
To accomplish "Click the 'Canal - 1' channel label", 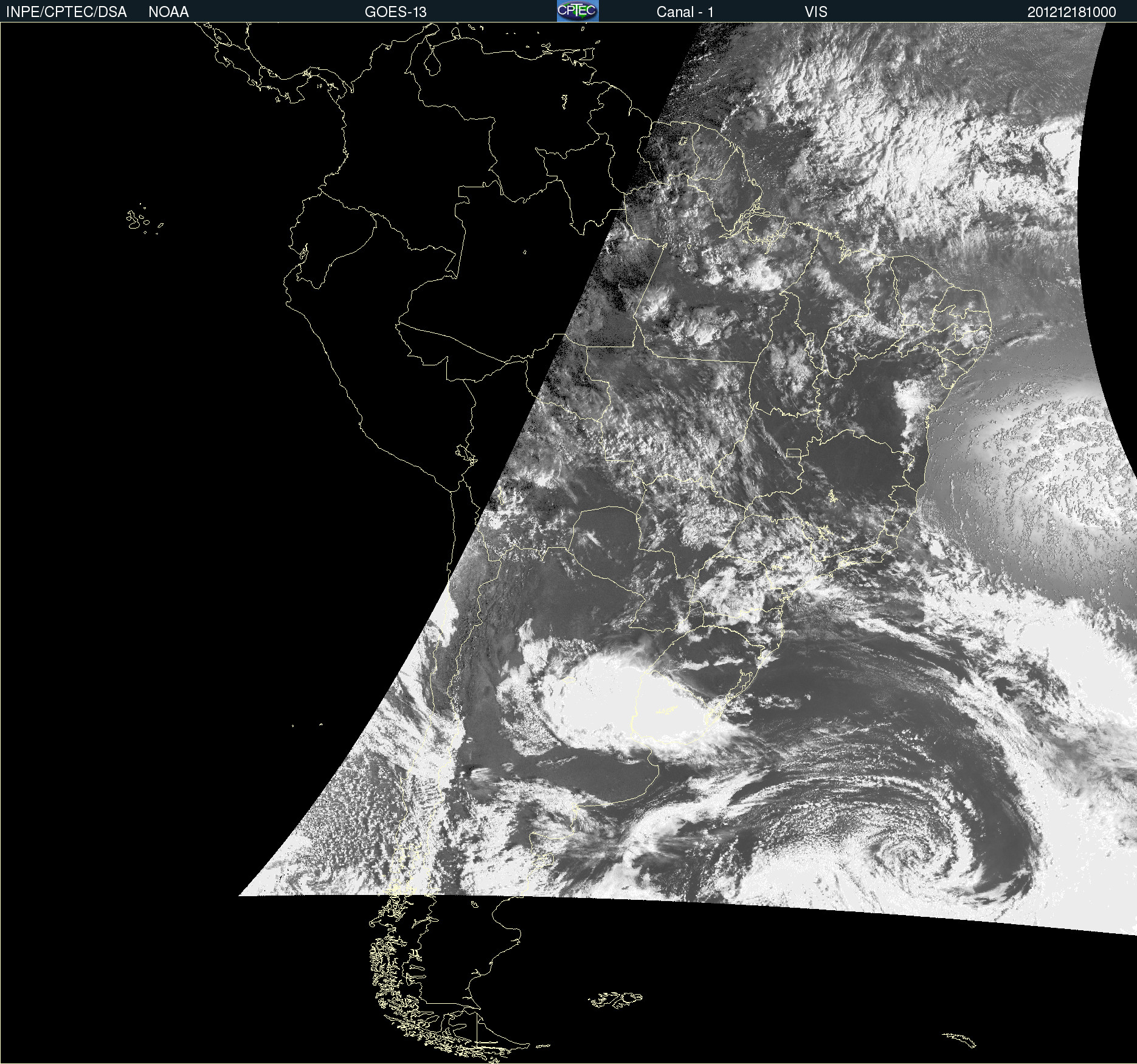I will click(685, 12).
